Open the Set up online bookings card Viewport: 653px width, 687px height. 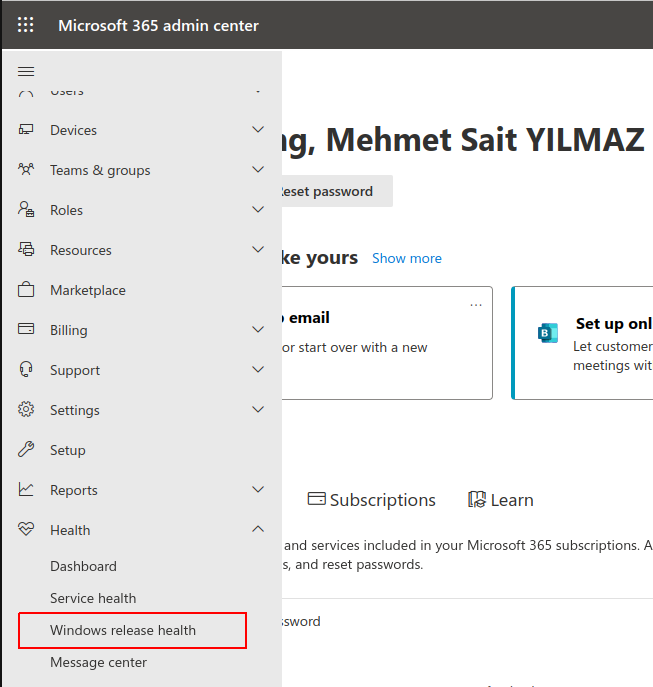coord(582,343)
